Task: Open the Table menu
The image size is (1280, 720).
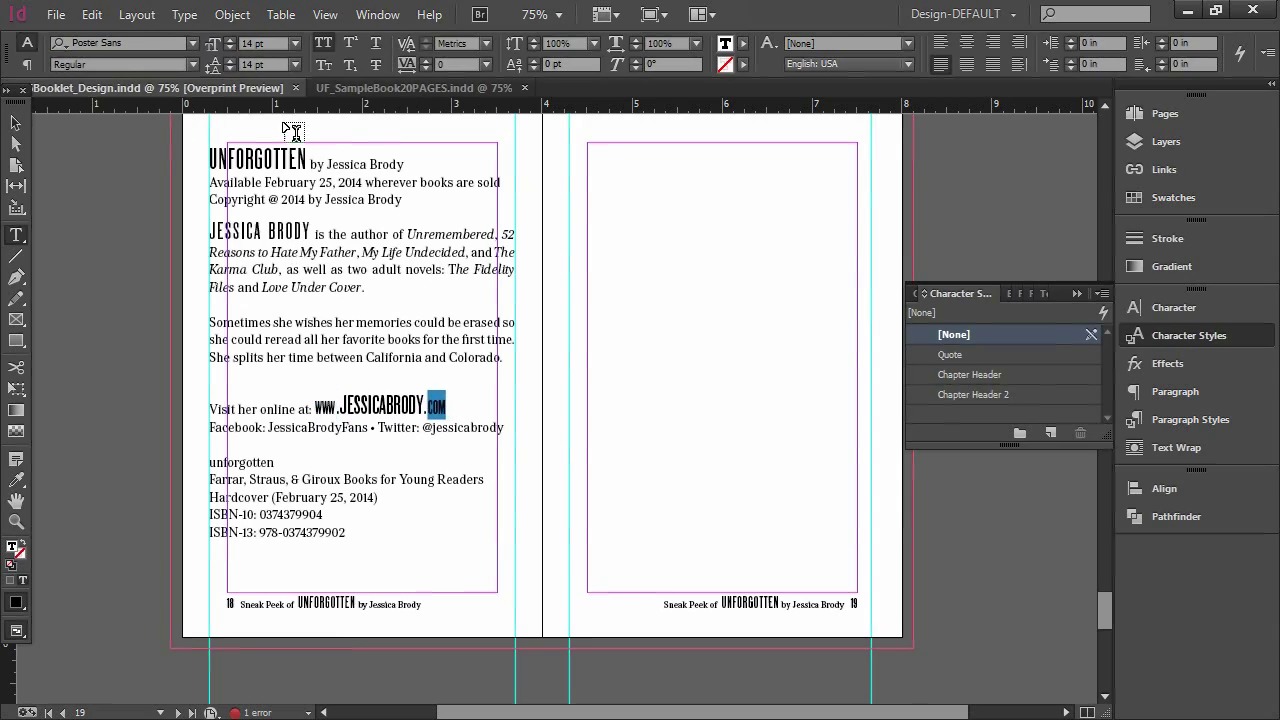Action: click(x=281, y=15)
